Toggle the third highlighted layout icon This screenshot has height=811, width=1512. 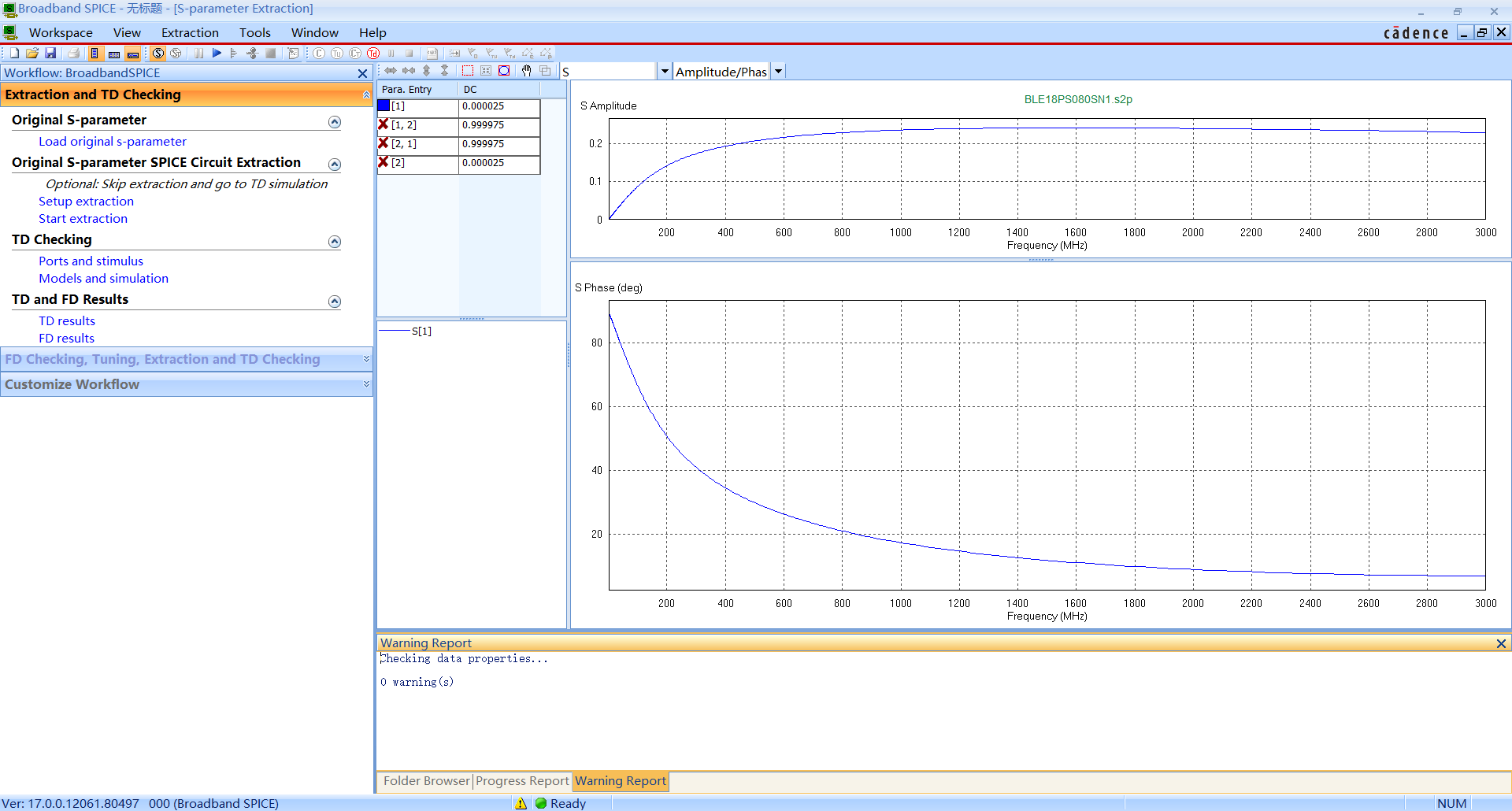[x=133, y=54]
